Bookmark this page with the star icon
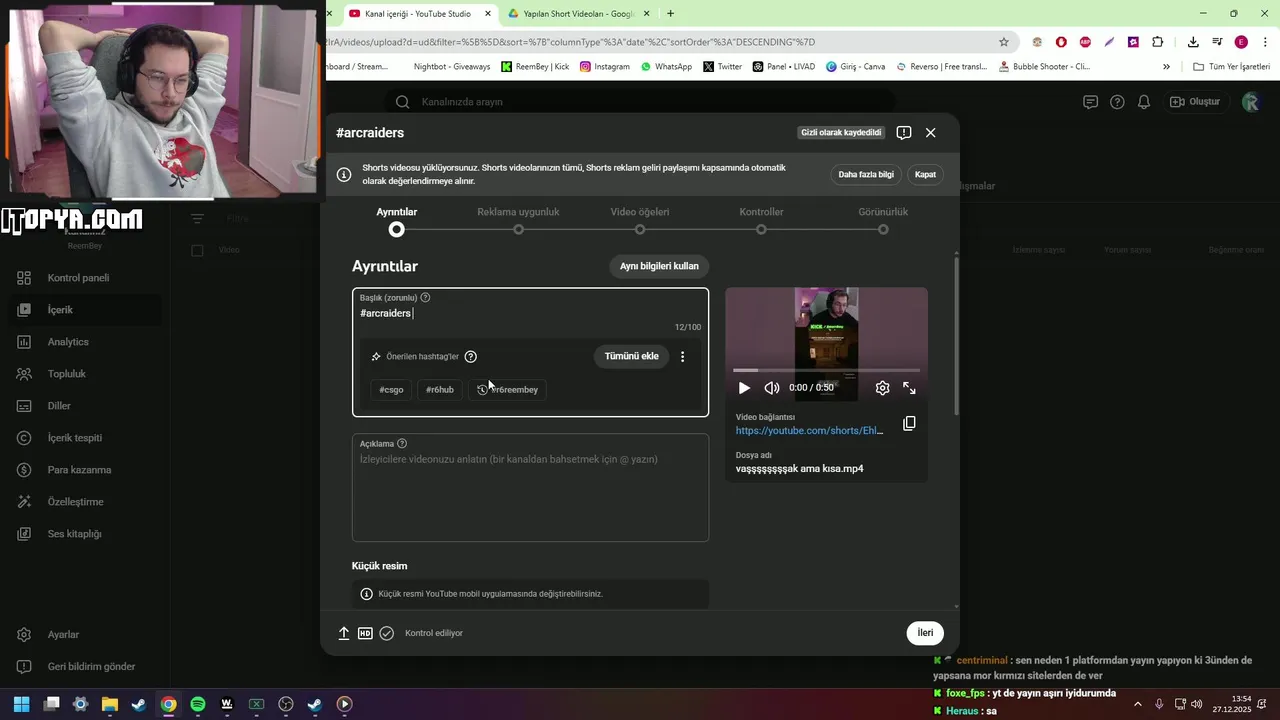 (x=1004, y=42)
